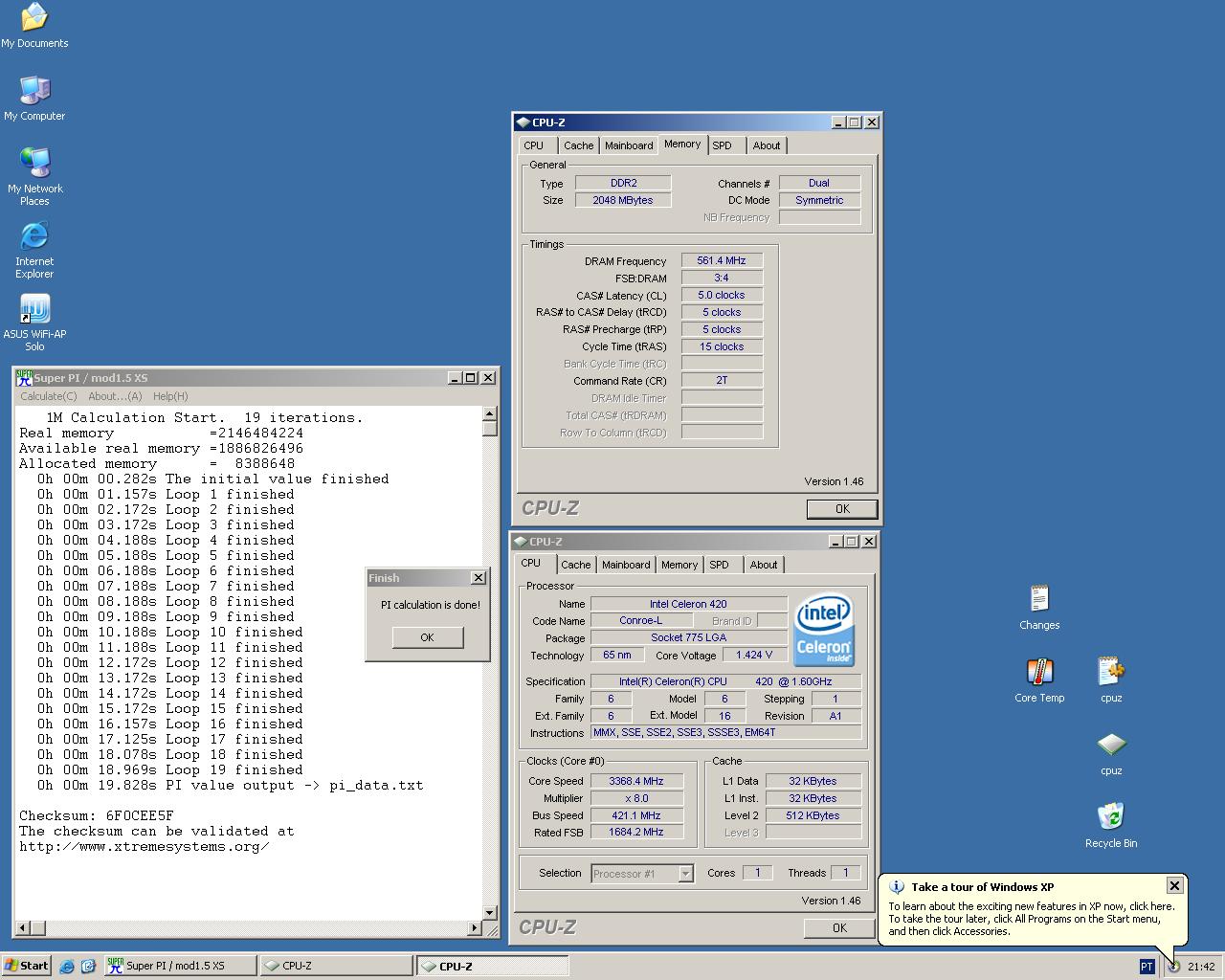Switch to About tab in upper CPU-Z
Image resolution: width=1225 pixels, height=980 pixels.
click(767, 145)
